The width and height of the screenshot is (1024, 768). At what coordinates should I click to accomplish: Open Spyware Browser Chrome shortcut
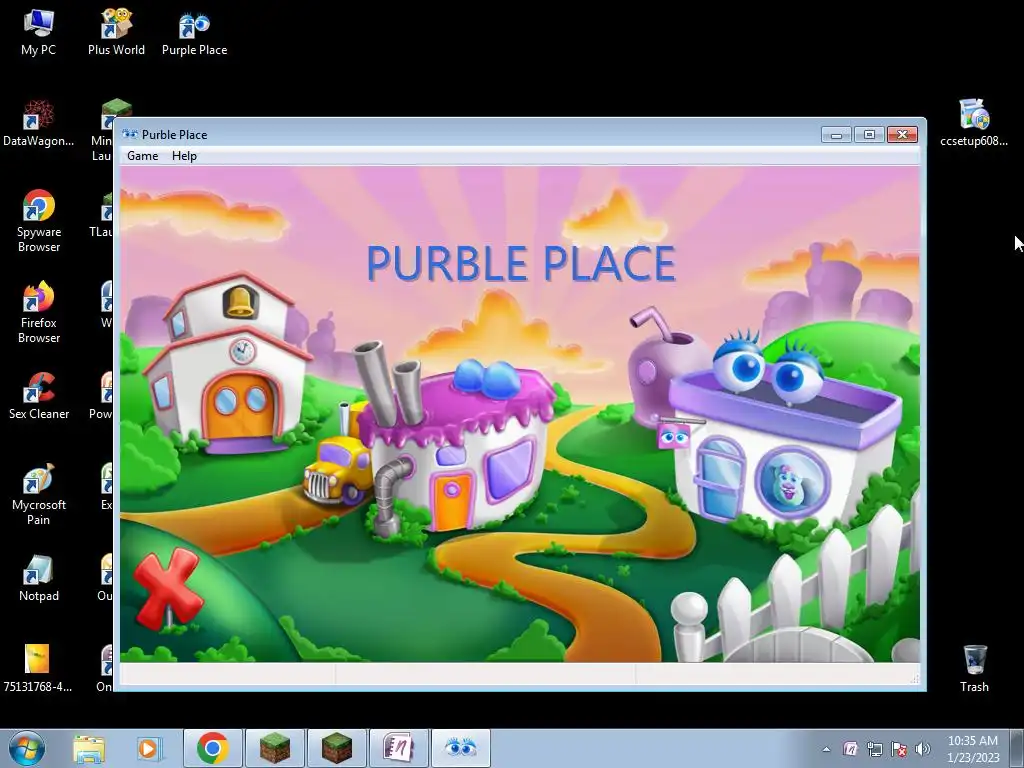coord(39,221)
